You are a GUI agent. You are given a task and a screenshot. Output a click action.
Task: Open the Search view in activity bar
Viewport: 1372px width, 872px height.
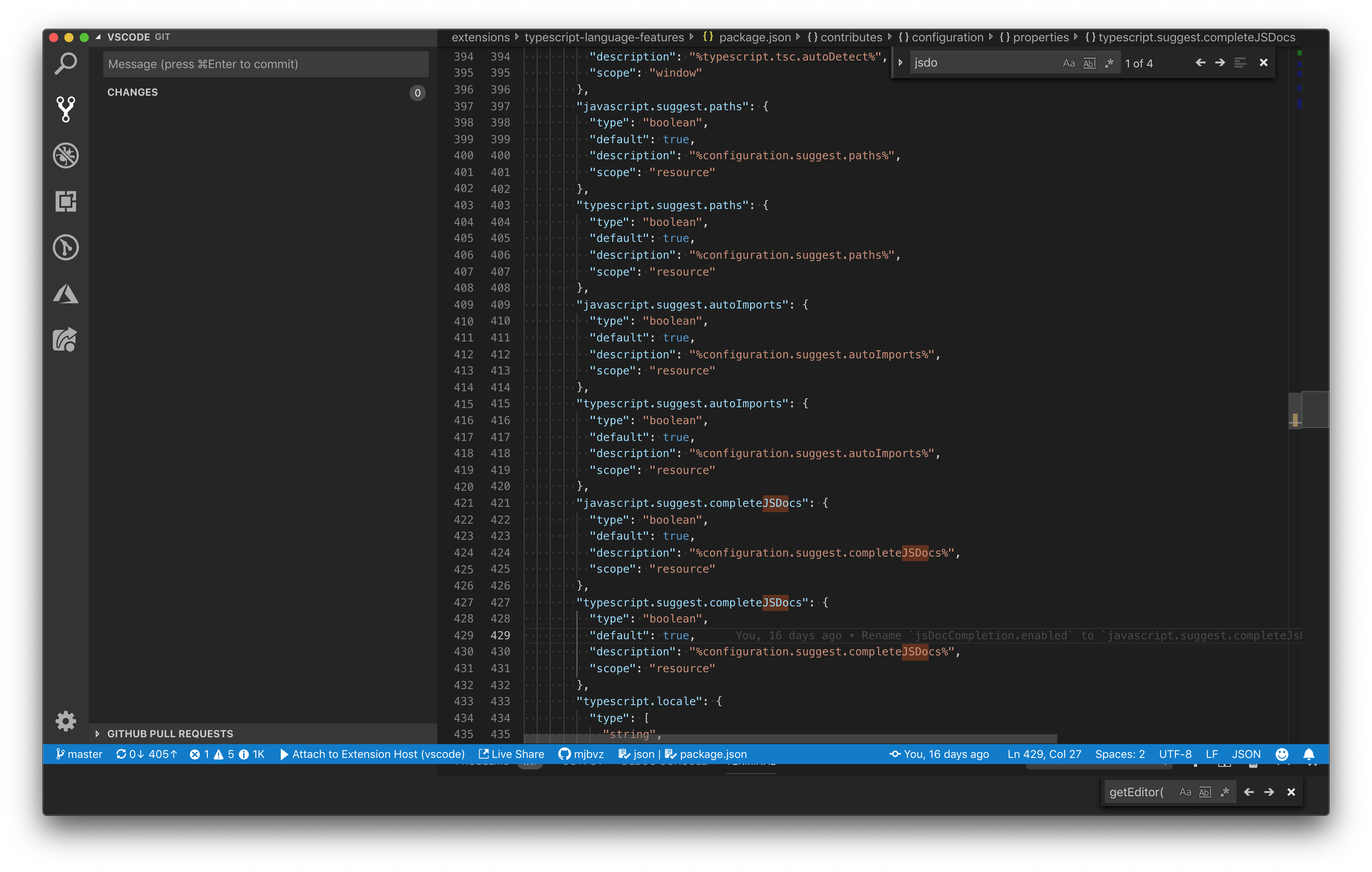pos(65,63)
